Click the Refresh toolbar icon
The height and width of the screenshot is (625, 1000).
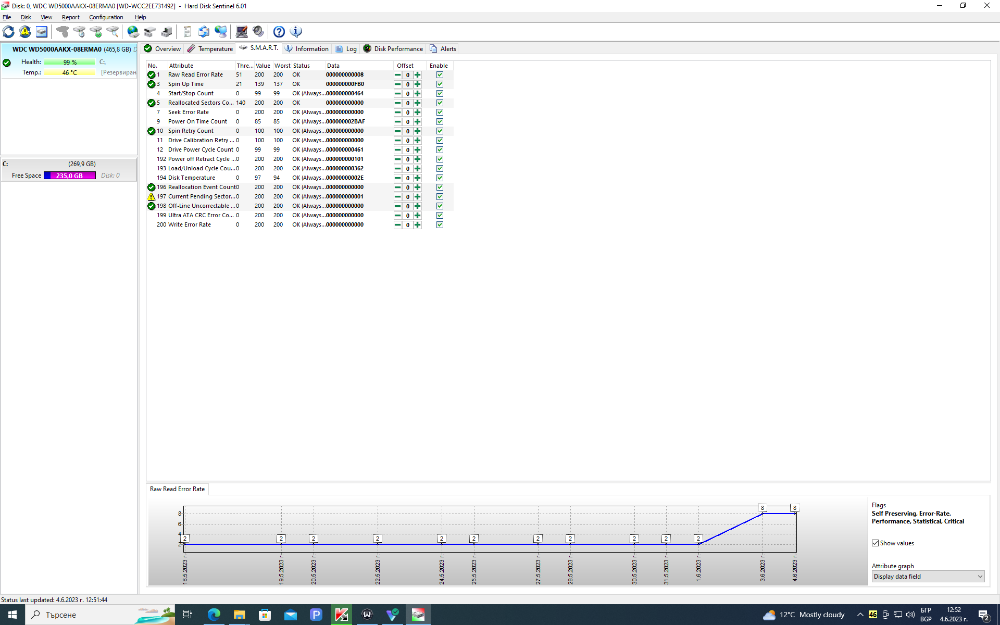click(8, 31)
